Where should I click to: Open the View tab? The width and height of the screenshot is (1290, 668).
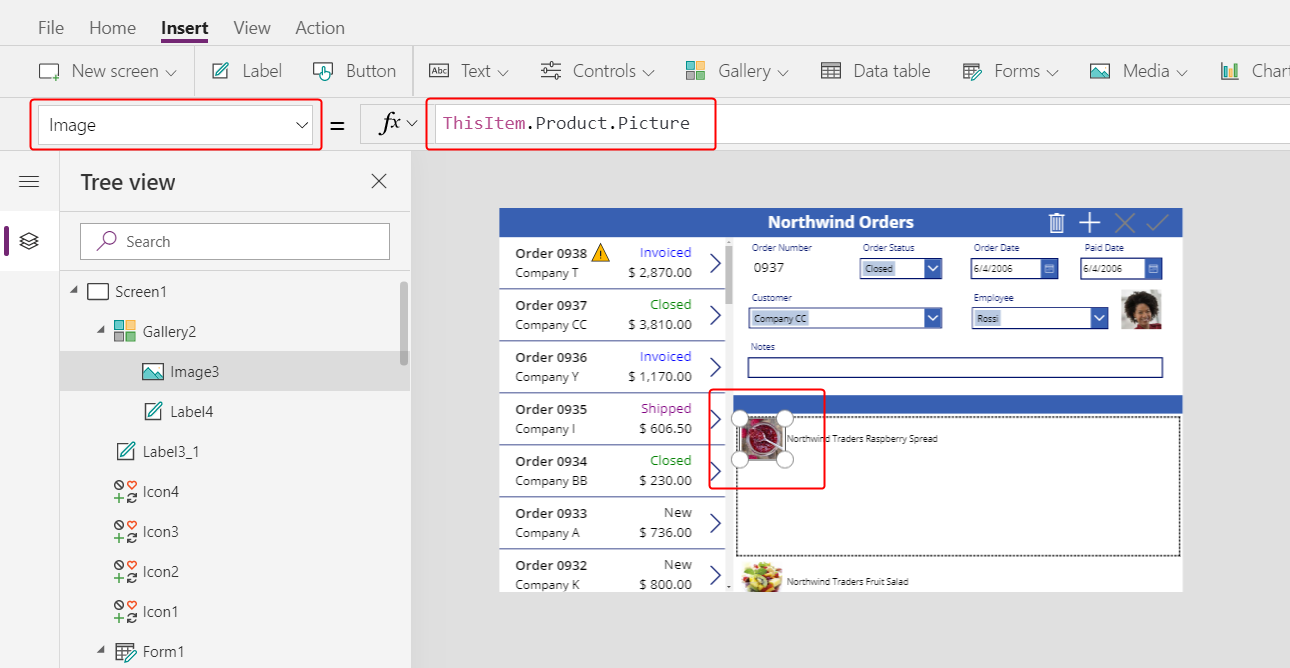[x=252, y=28]
